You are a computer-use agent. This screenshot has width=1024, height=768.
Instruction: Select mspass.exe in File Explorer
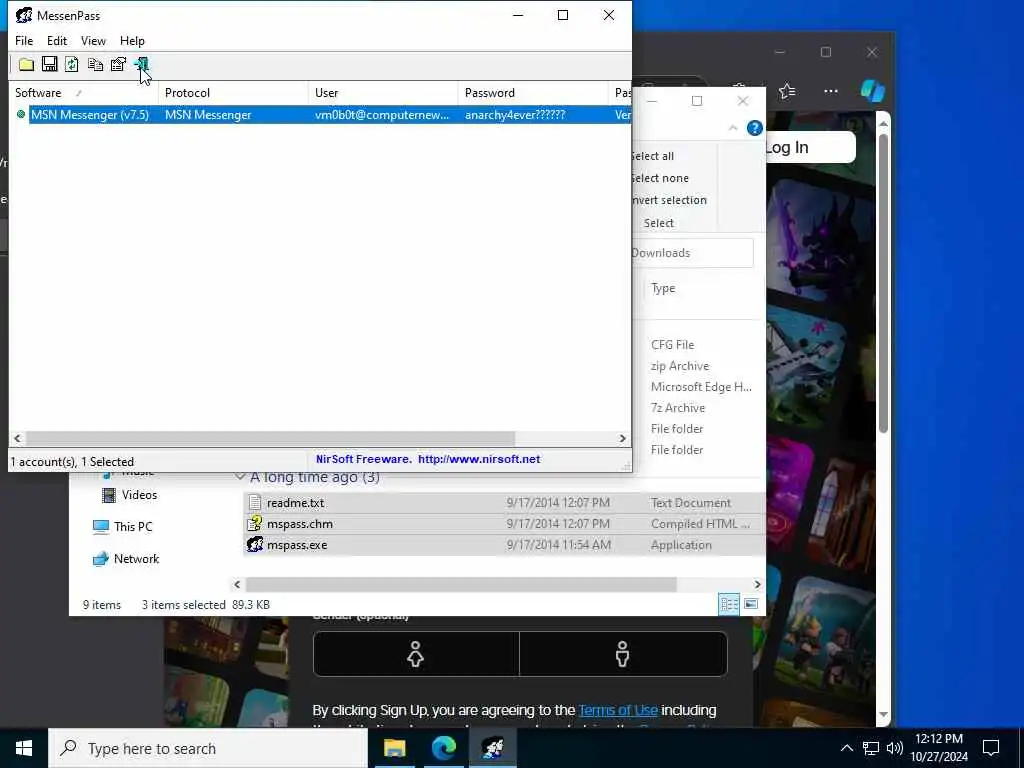click(x=297, y=545)
